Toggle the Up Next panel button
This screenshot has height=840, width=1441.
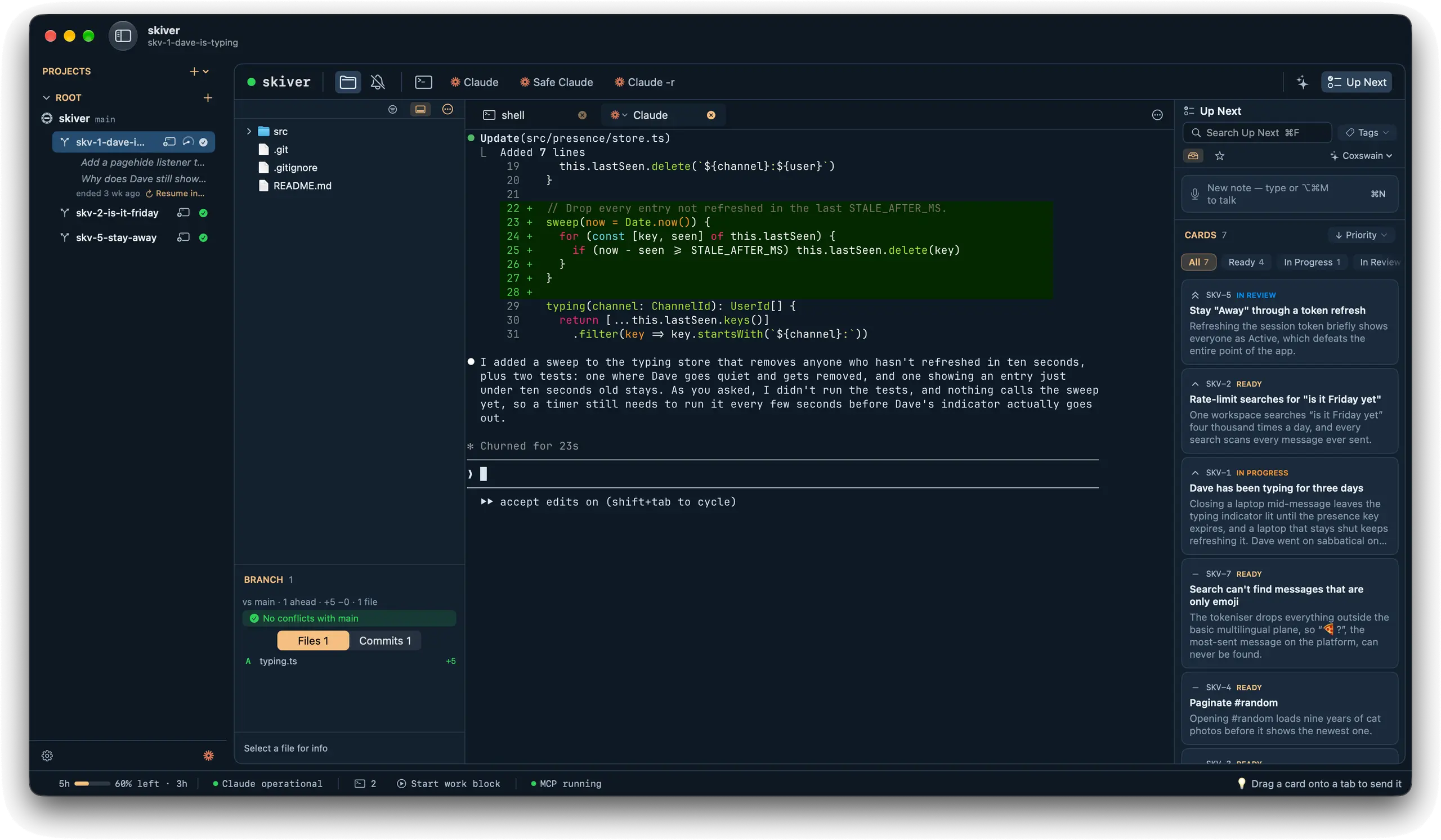click(x=1357, y=82)
